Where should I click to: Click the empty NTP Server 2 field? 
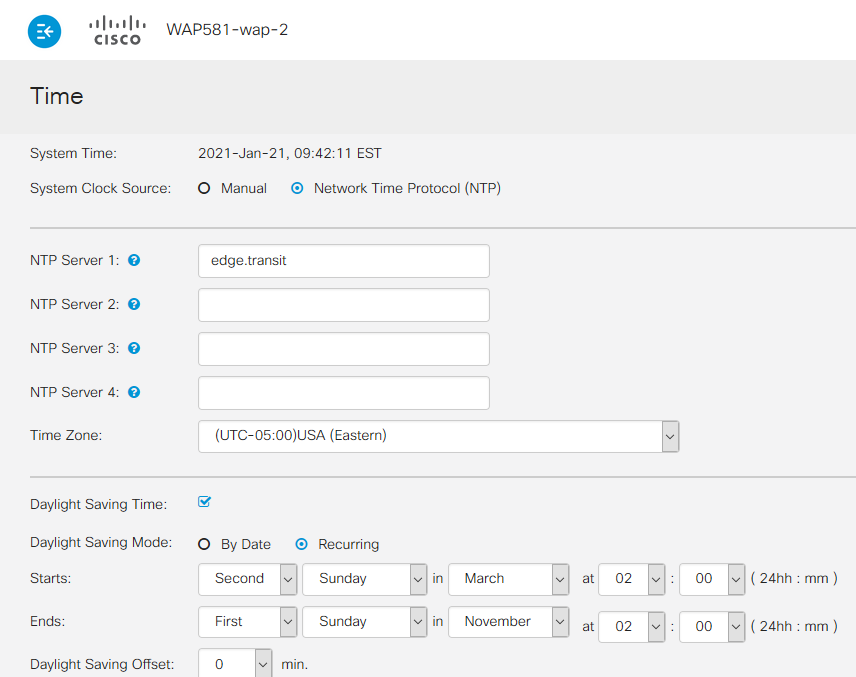click(343, 305)
